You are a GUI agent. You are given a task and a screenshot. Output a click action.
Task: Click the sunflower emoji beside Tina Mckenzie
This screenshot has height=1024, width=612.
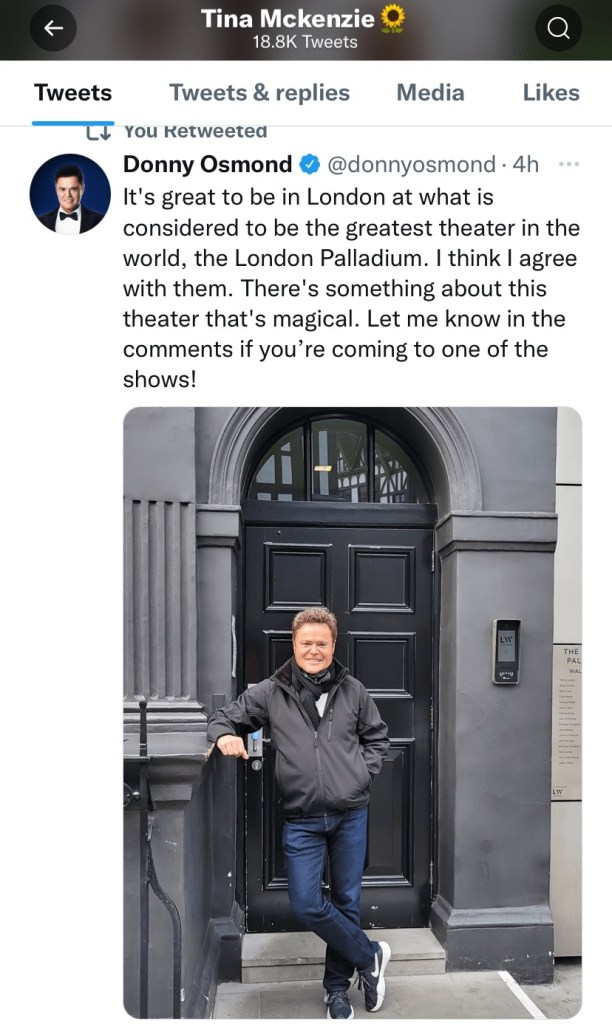[393, 18]
